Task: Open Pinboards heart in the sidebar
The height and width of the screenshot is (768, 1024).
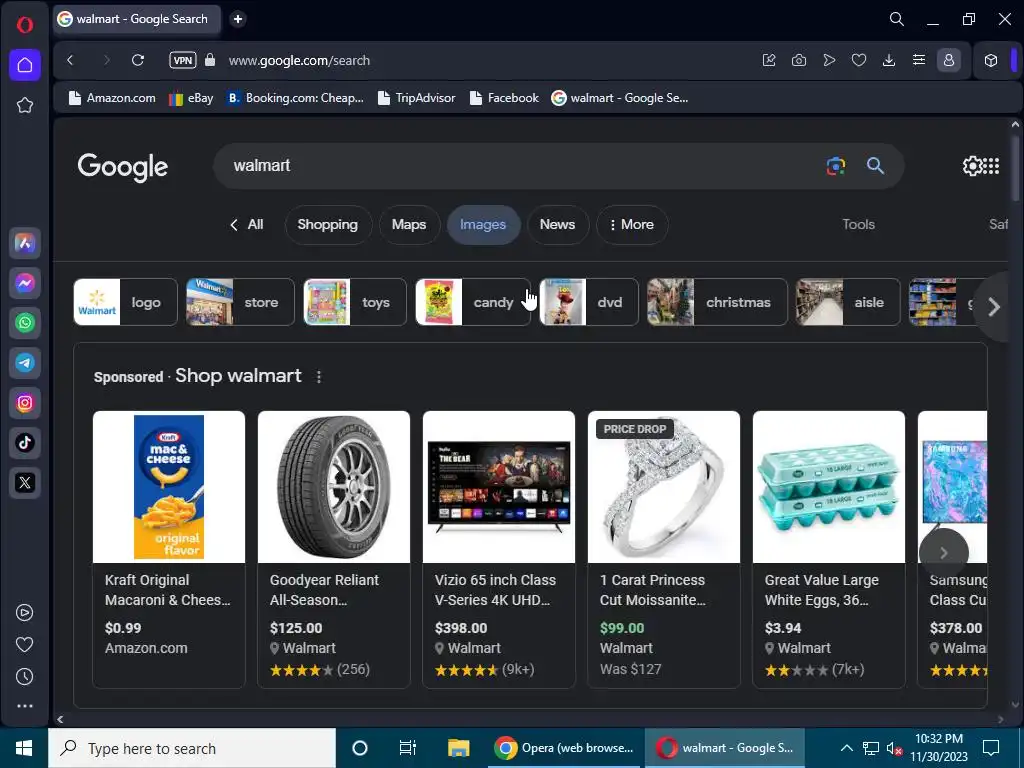Action: coord(24,645)
